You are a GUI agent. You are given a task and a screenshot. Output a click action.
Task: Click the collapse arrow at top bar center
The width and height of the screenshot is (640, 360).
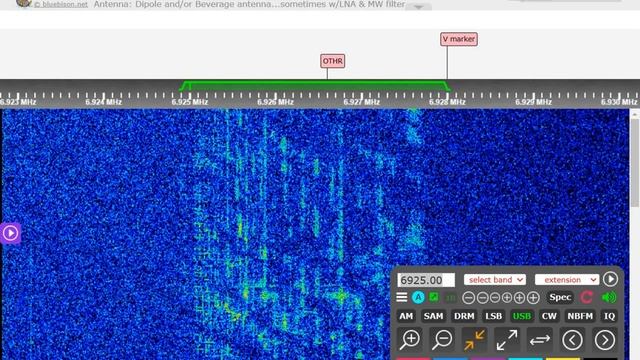(x=418, y=7)
